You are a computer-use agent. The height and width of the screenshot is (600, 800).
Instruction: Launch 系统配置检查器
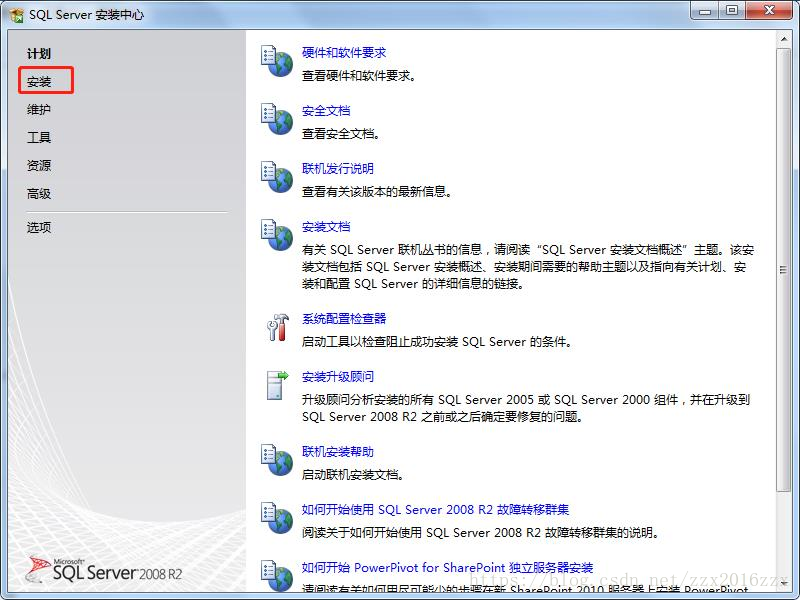tap(344, 318)
